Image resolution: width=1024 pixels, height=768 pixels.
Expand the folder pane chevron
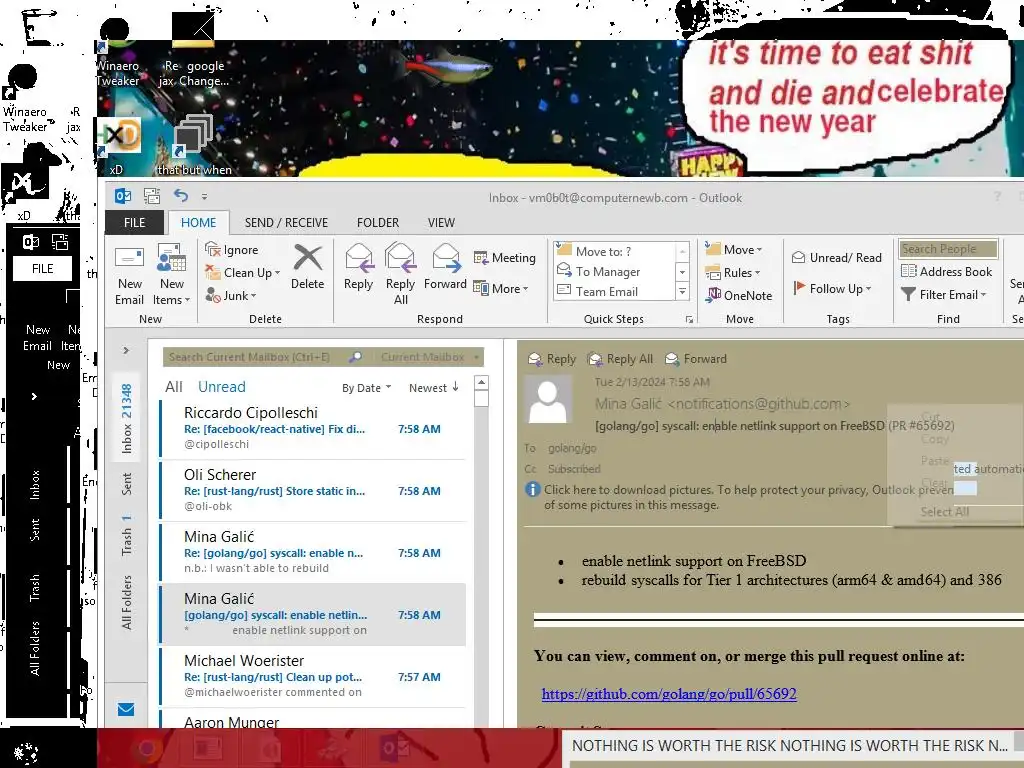click(x=126, y=351)
